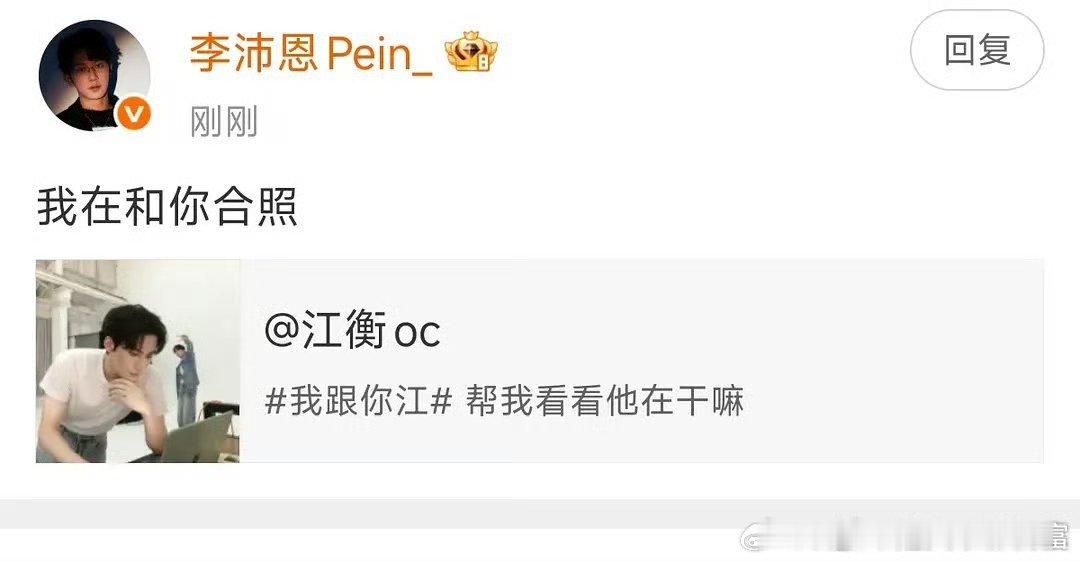
Task: Tap the standing person in photo background
Action: tap(185, 379)
